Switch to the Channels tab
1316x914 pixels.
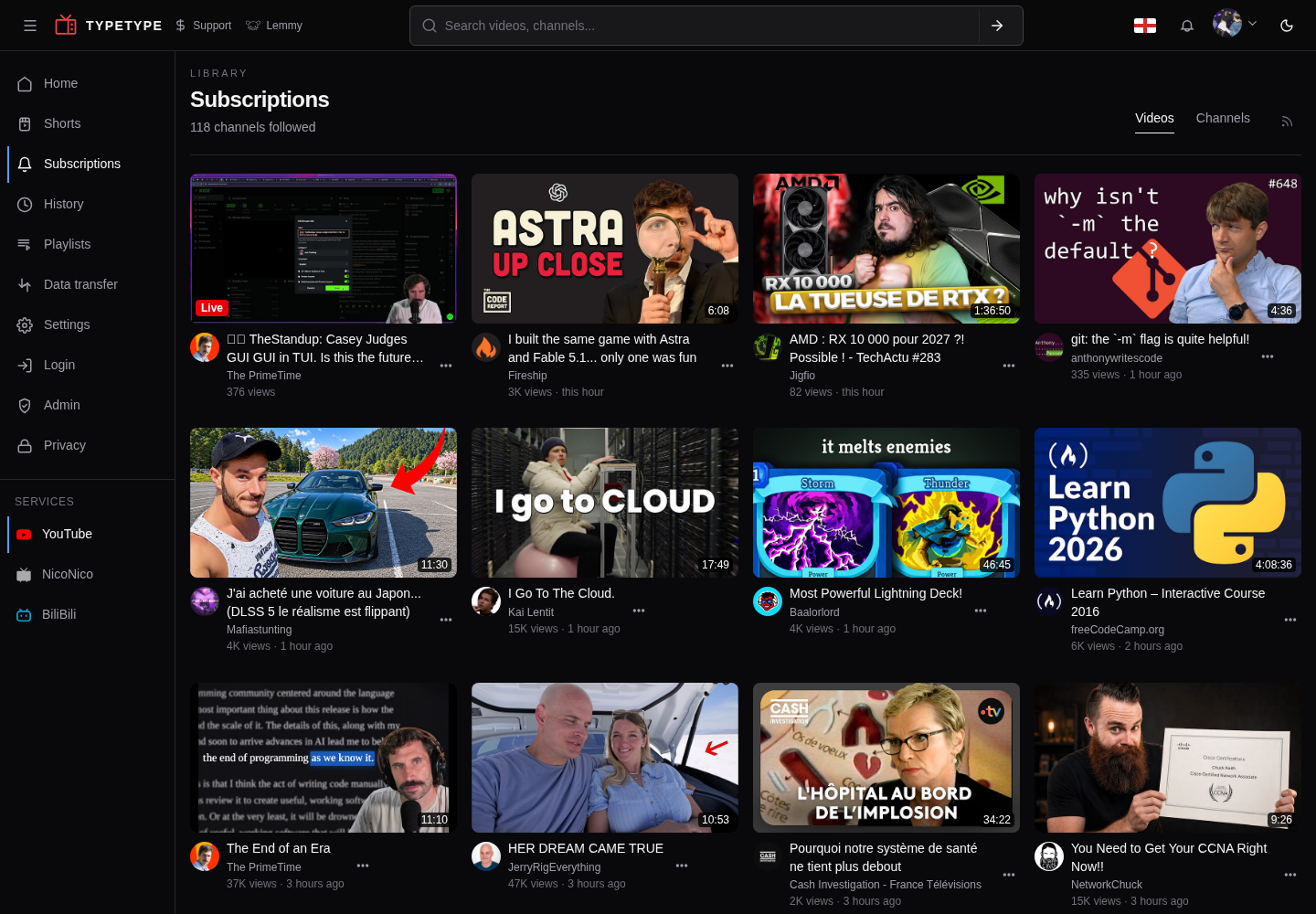[1223, 118]
